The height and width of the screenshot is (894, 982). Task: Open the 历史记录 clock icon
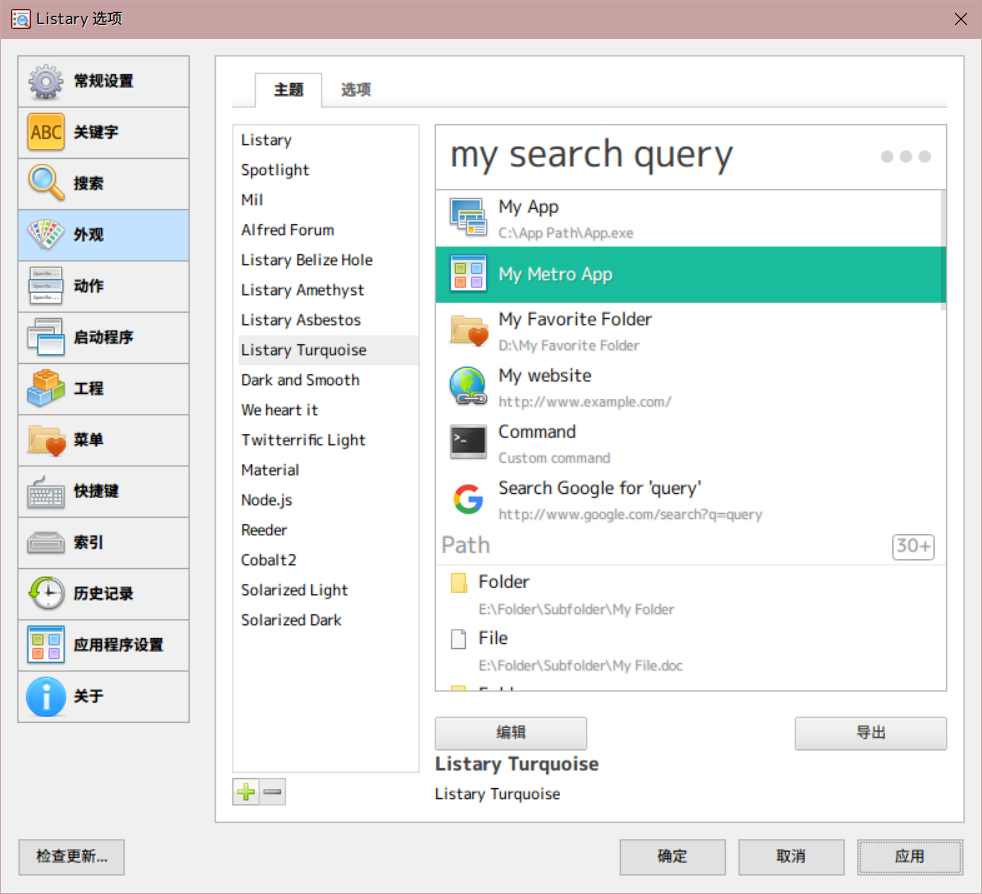click(46, 593)
